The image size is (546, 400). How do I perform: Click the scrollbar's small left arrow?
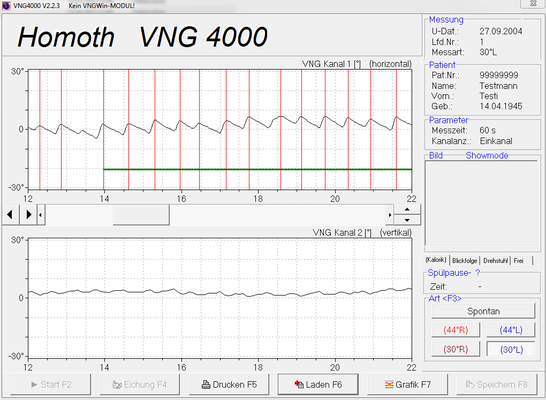coord(41,215)
